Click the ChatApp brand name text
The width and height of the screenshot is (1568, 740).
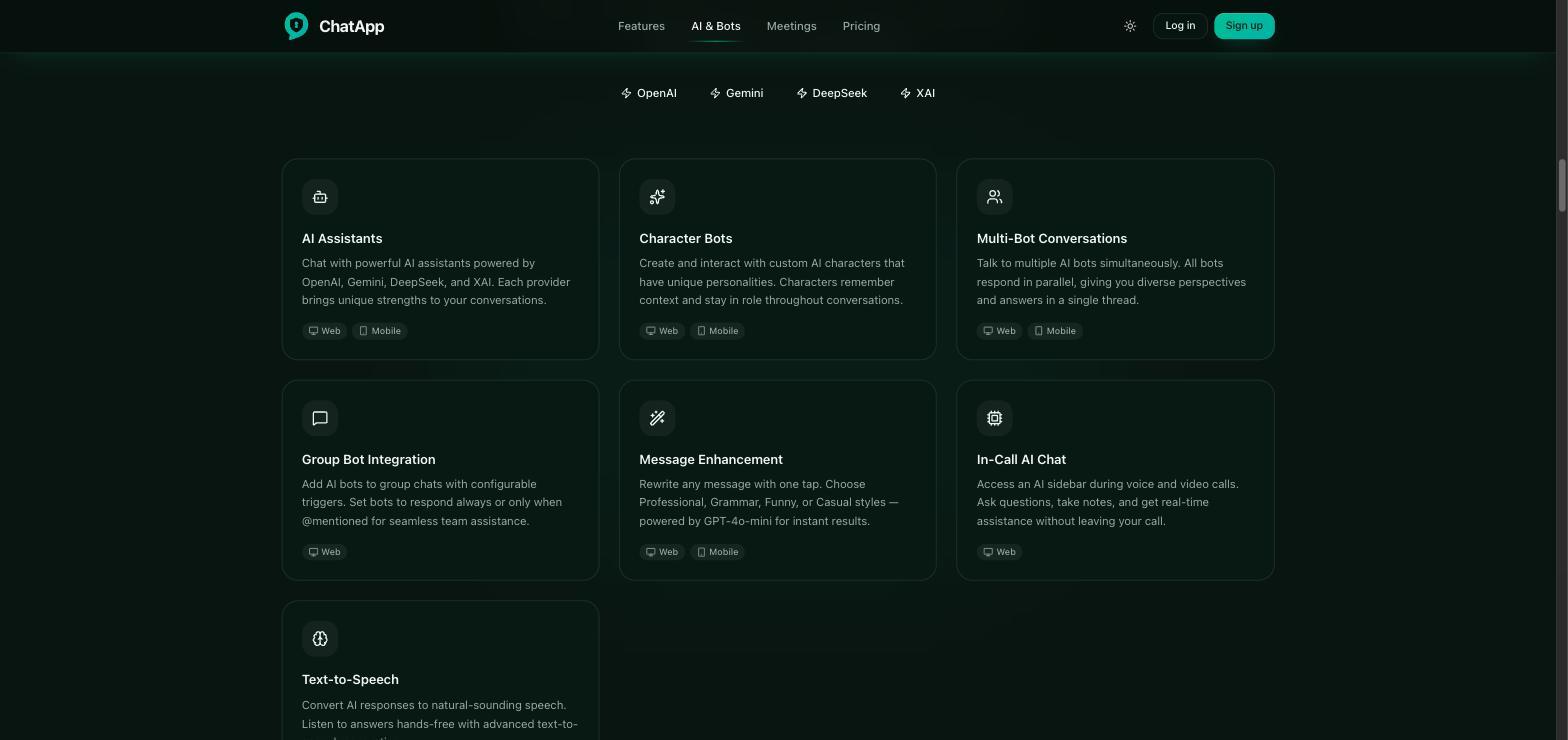coord(351,26)
